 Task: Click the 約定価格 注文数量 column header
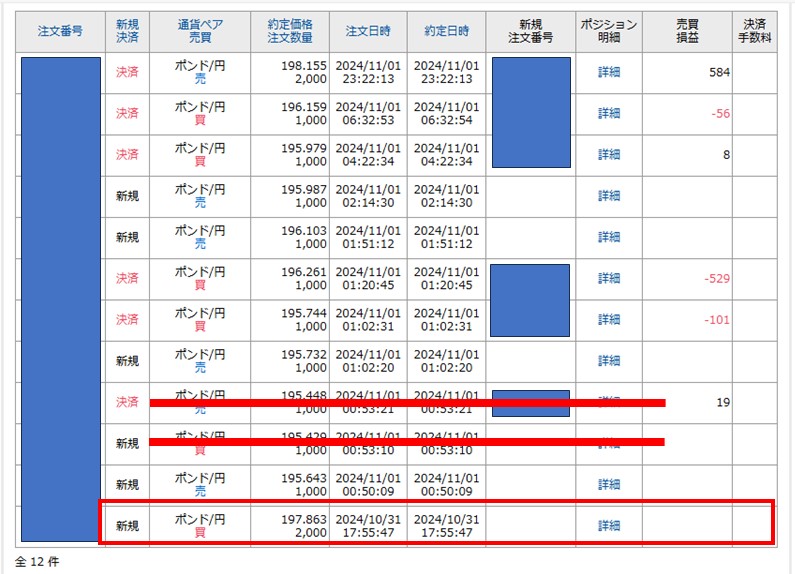290,31
